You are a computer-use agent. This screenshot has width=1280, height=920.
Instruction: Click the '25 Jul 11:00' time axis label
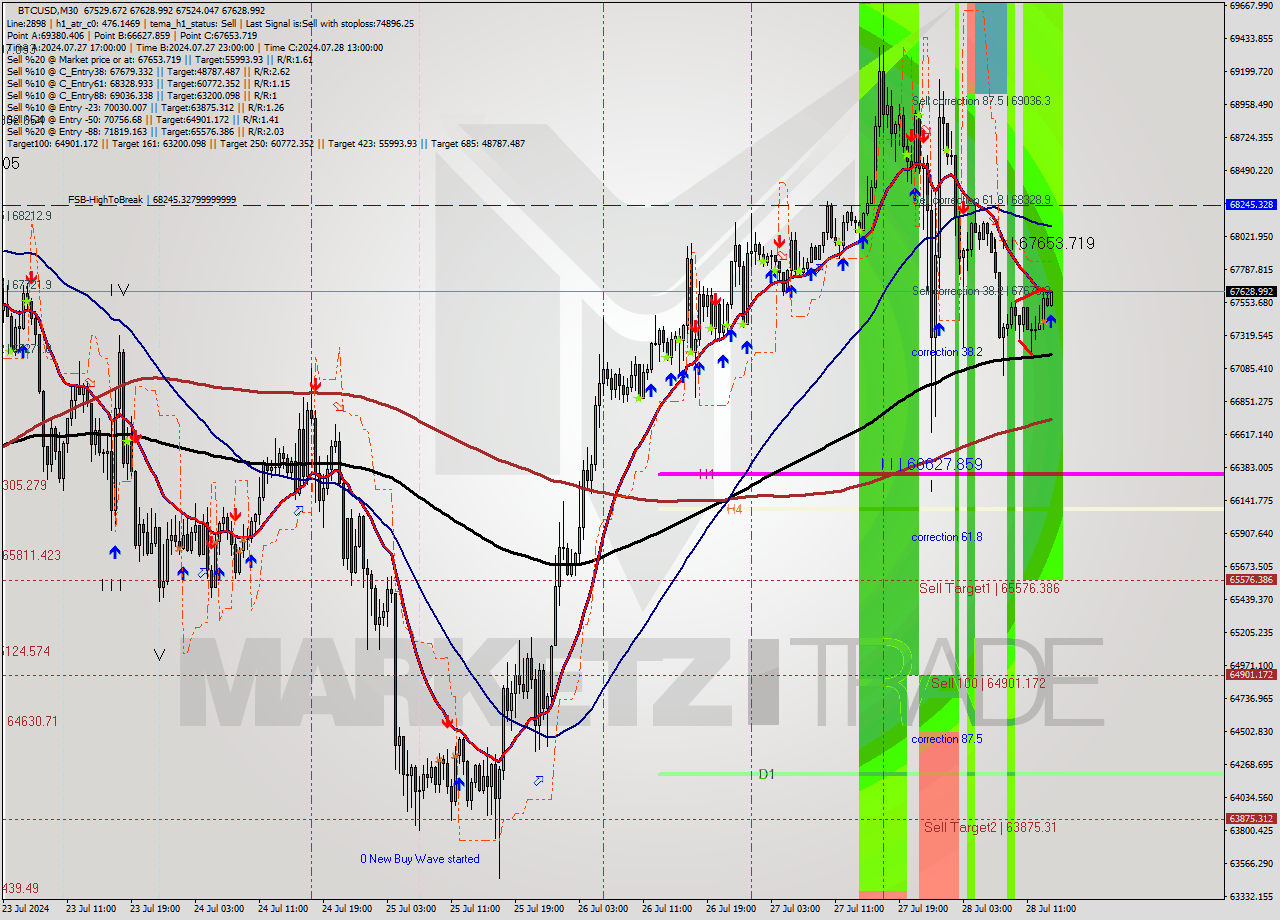(x=475, y=909)
